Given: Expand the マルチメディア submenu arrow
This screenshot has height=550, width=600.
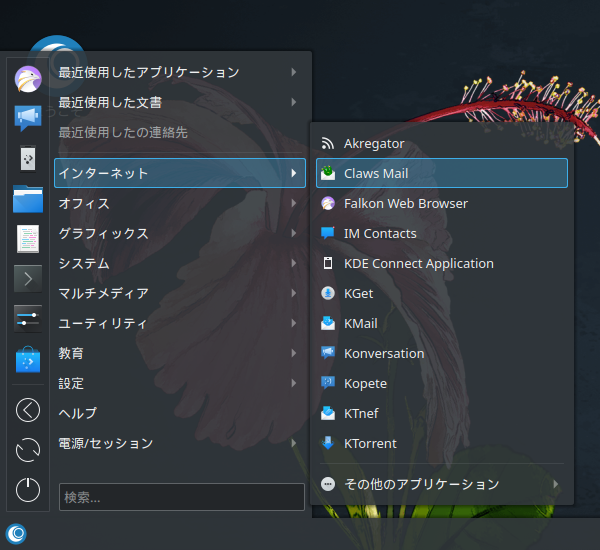Looking at the screenshot, I should pyautogui.click(x=294, y=293).
